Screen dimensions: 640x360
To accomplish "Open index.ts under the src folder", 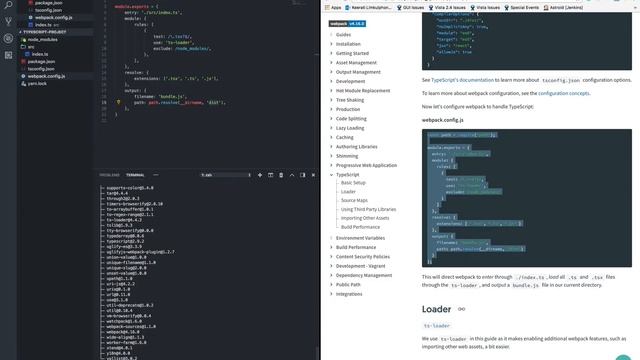I will pyautogui.click(x=40, y=54).
